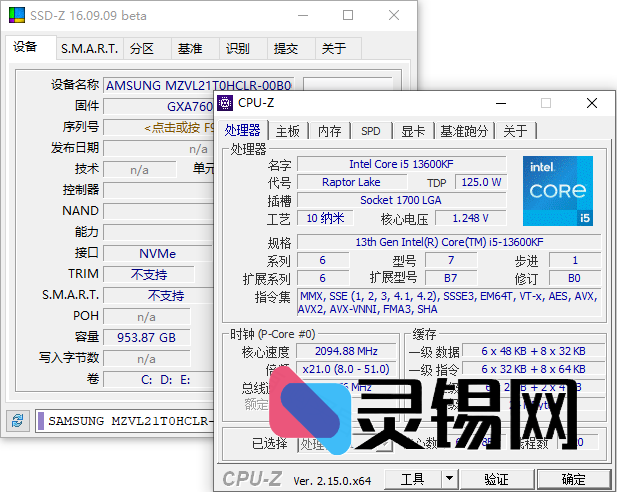This screenshot has height=492, width=617.
Task: Click the core voltage value 1.248 V
Action: coord(471,218)
